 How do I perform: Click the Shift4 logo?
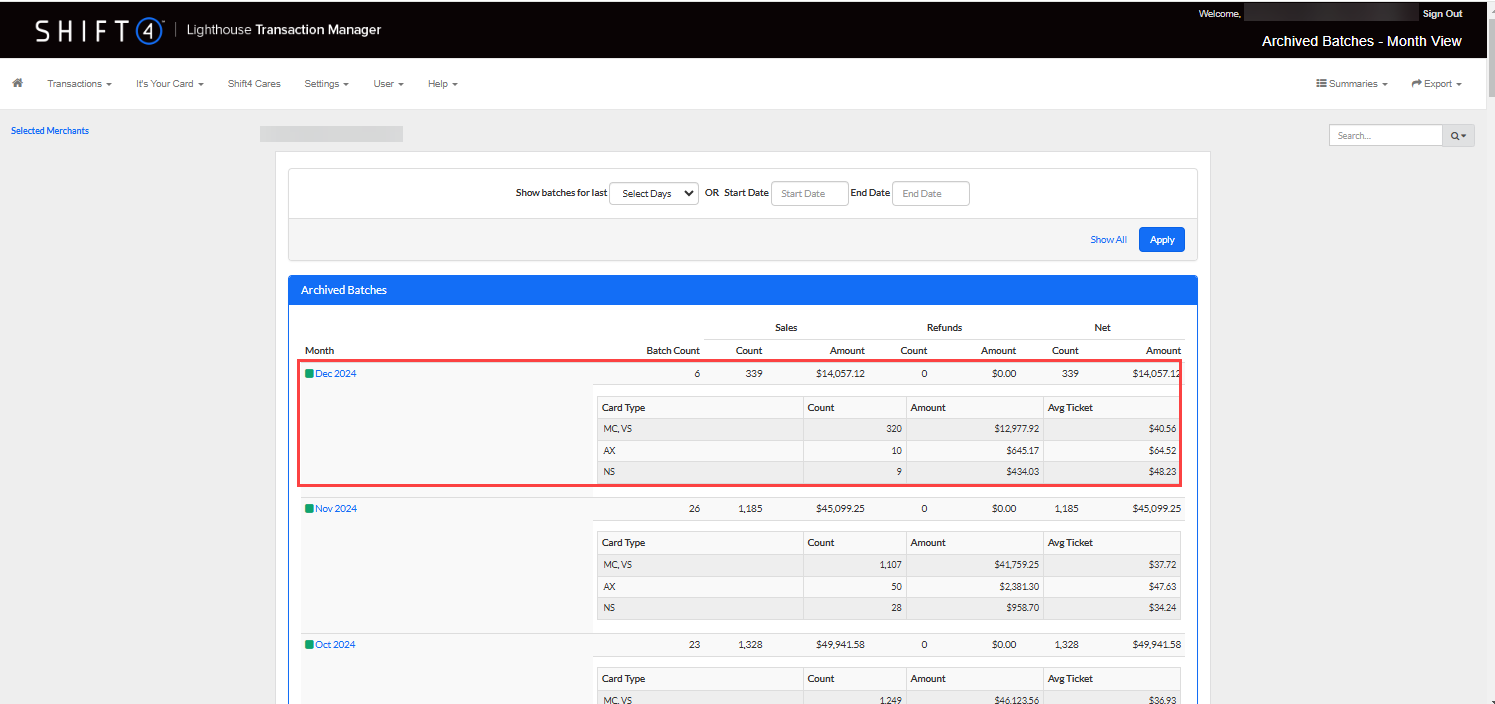(x=99, y=31)
